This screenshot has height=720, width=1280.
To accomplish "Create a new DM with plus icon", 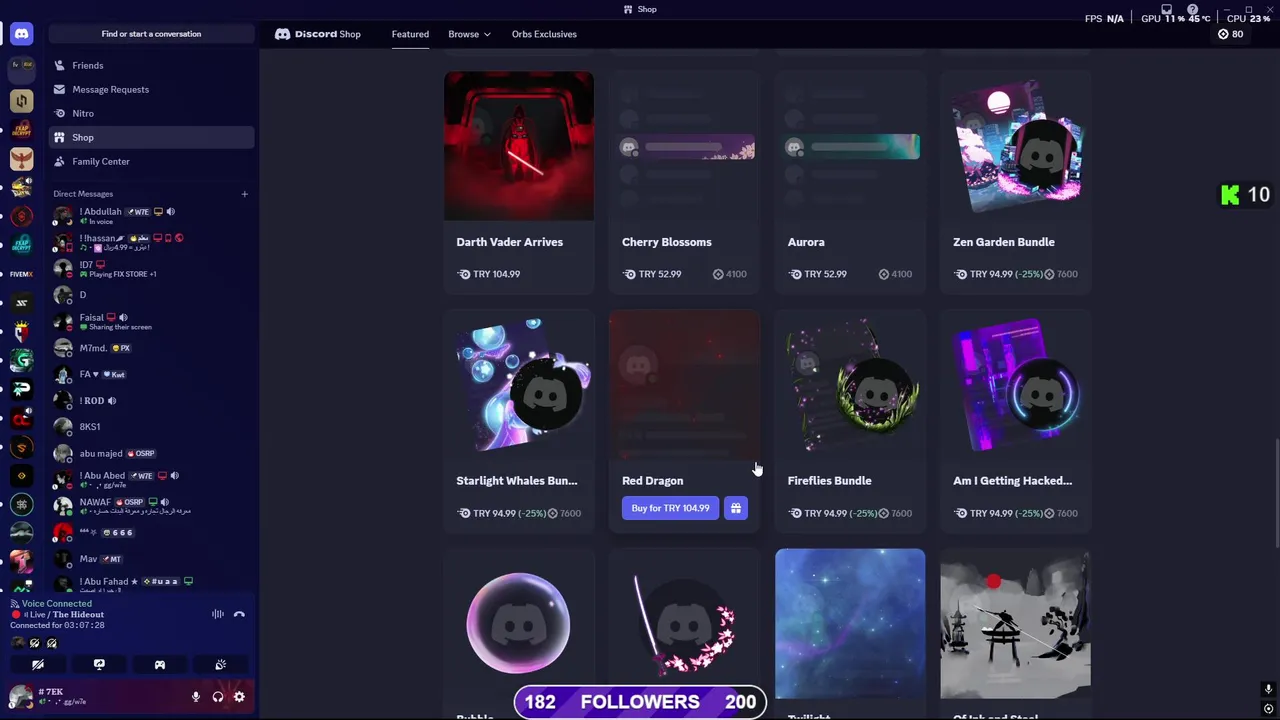I will pyautogui.click(x=244, y=194).
